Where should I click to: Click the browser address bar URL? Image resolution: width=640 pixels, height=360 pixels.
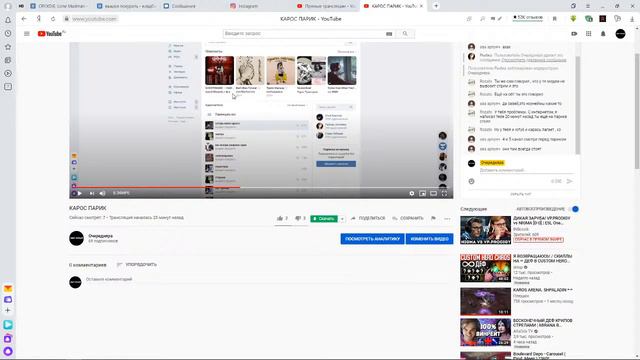point(94,19)
